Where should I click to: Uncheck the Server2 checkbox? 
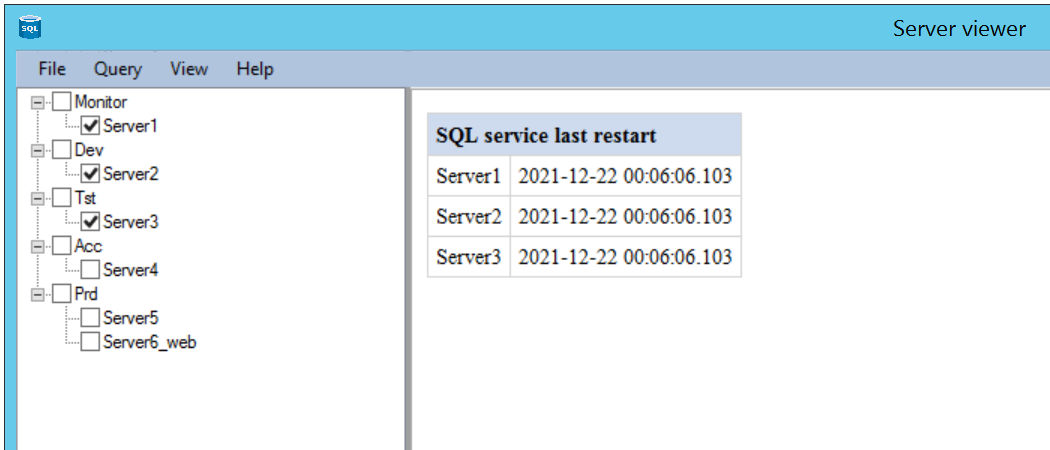click(91, 174)
